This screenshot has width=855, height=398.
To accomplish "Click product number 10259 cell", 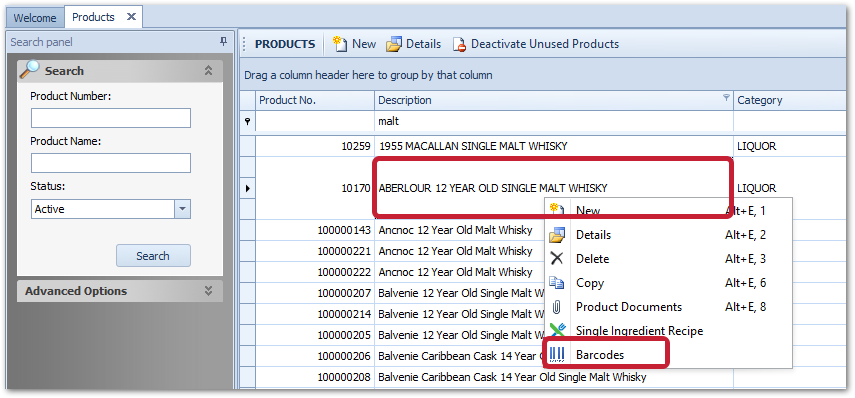I will [315, 146].
